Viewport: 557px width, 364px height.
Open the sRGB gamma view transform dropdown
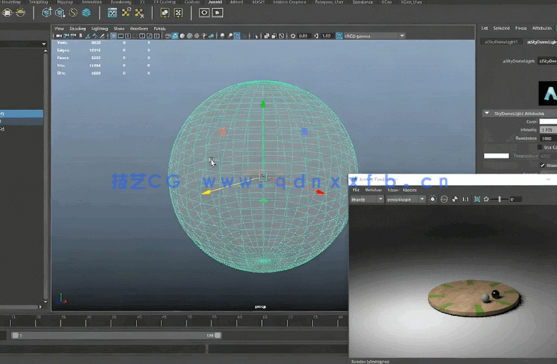[375, 36]
